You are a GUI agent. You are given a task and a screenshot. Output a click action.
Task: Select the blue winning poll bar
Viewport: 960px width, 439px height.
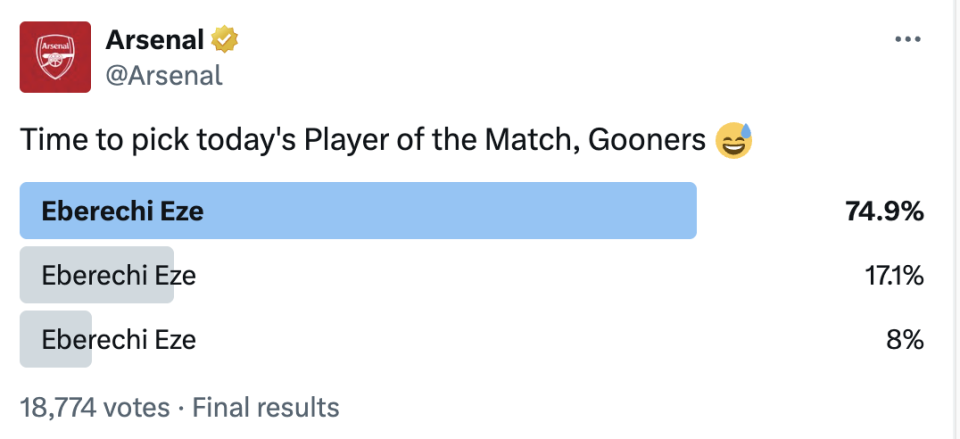coord(358,211)
